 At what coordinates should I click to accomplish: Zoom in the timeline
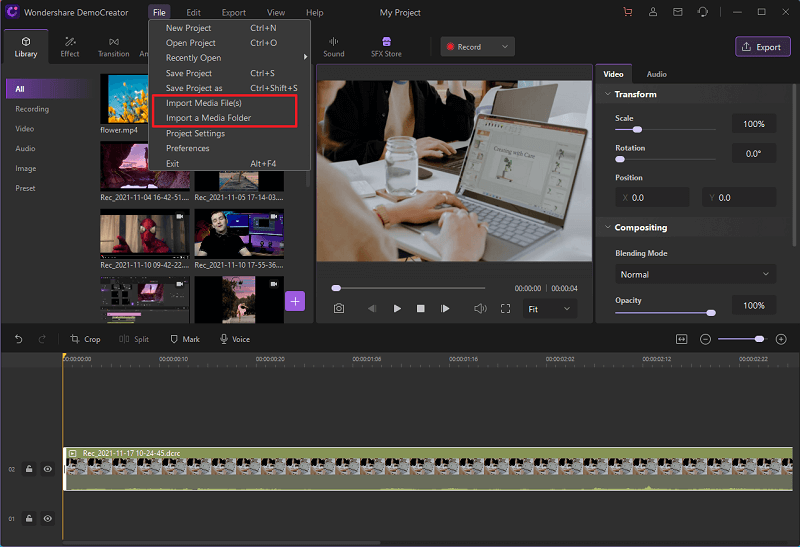781,339
